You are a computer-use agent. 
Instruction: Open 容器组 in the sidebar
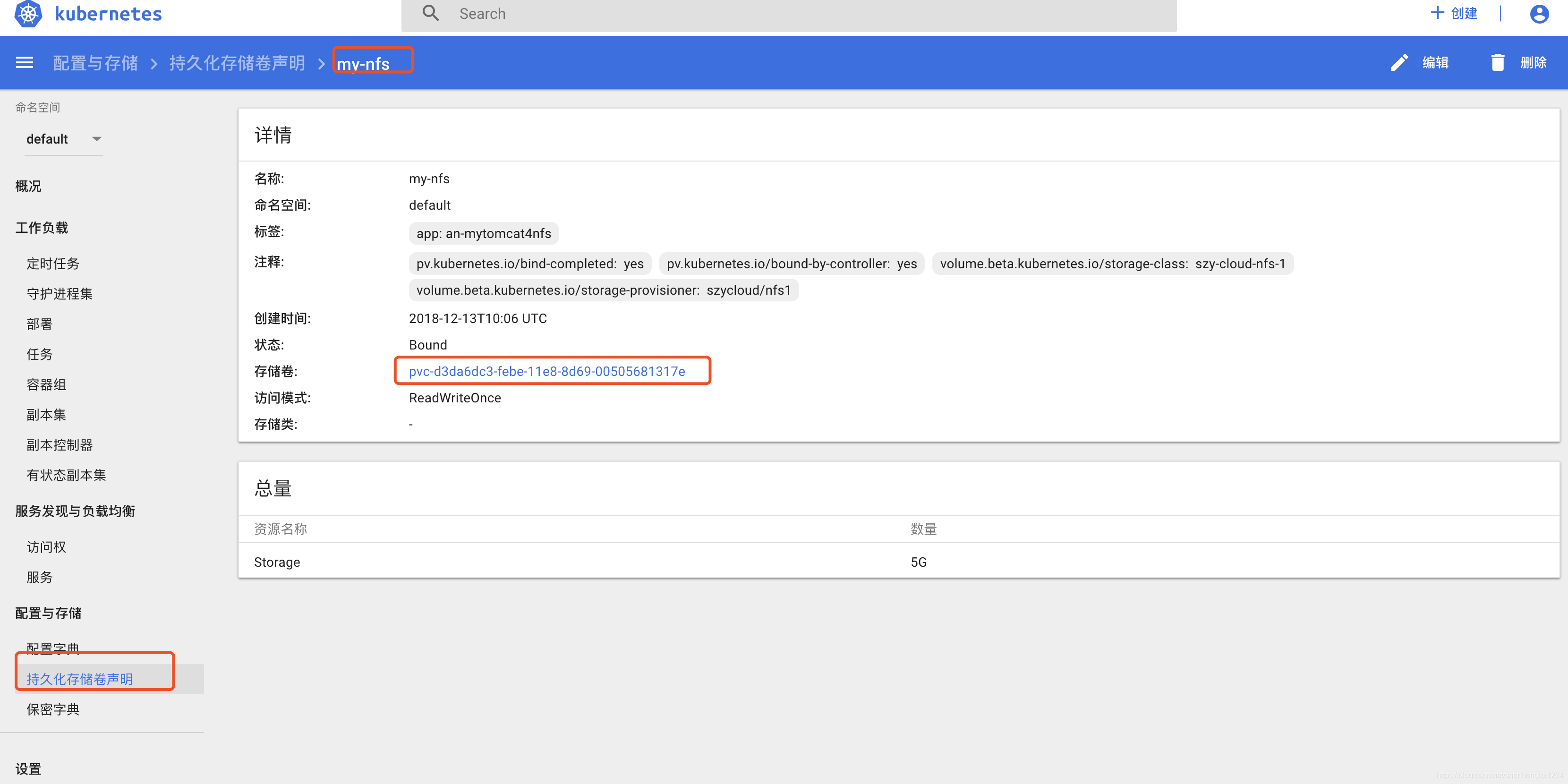[x=46, y=385]
